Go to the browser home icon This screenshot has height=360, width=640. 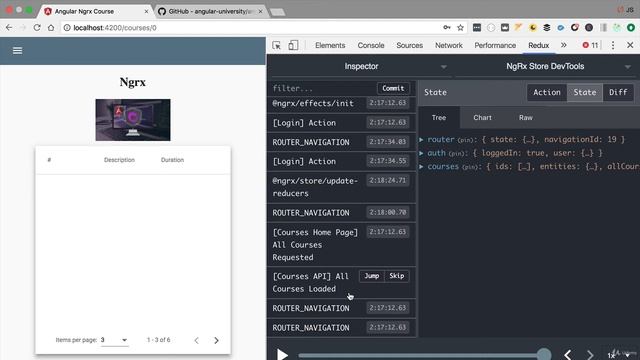click(51, 28)
